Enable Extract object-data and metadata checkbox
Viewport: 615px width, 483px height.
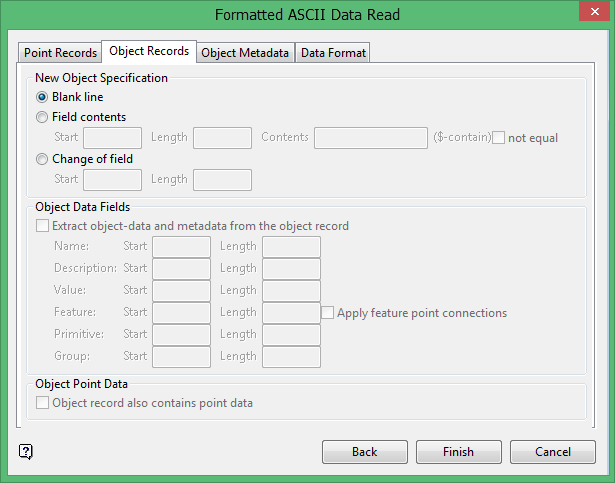[42, 226]
